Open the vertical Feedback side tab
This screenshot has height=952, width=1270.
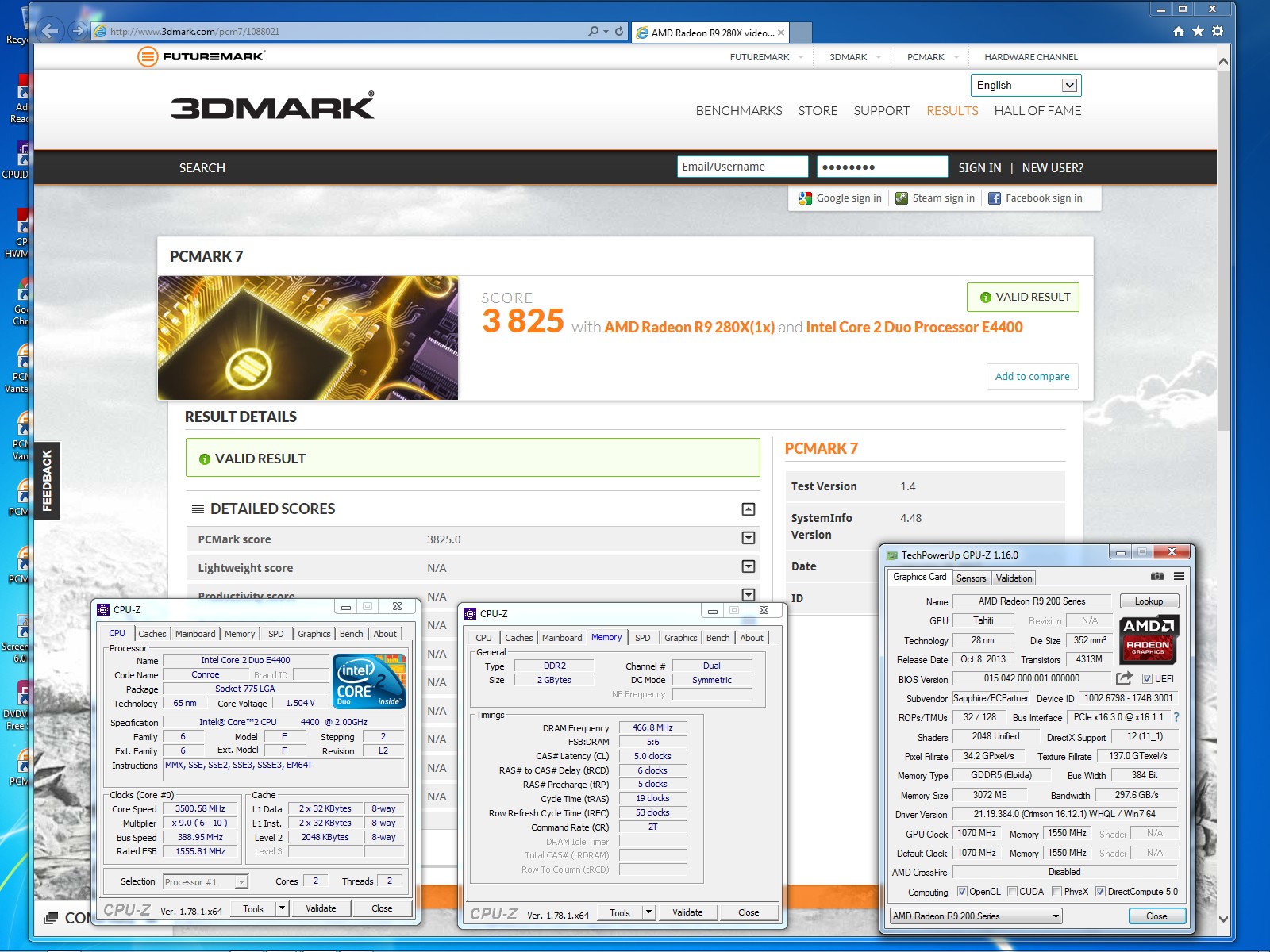coord(47,480)
